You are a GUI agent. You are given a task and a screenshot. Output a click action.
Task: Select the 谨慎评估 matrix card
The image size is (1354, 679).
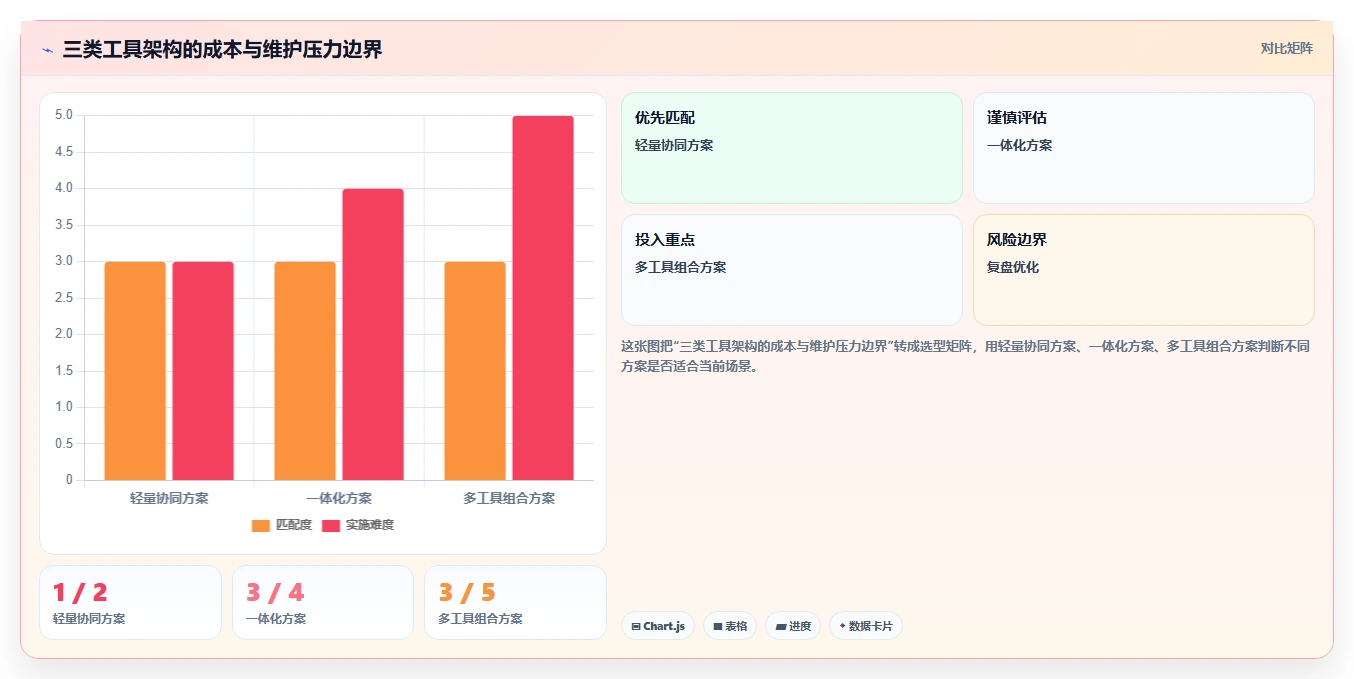point(1144,148)
